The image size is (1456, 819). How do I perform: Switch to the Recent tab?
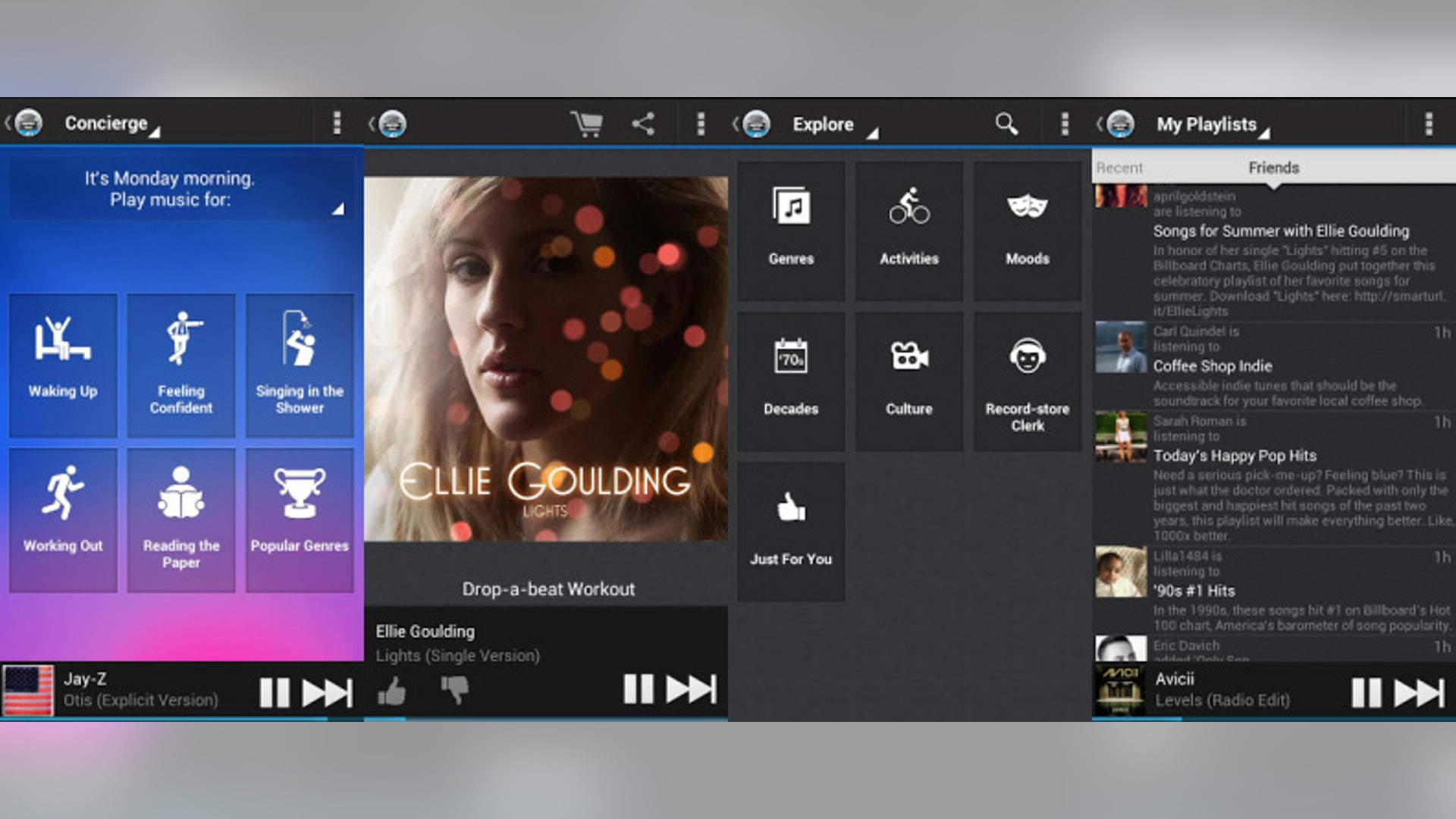pyautogui.click(x=1122, y=168)
